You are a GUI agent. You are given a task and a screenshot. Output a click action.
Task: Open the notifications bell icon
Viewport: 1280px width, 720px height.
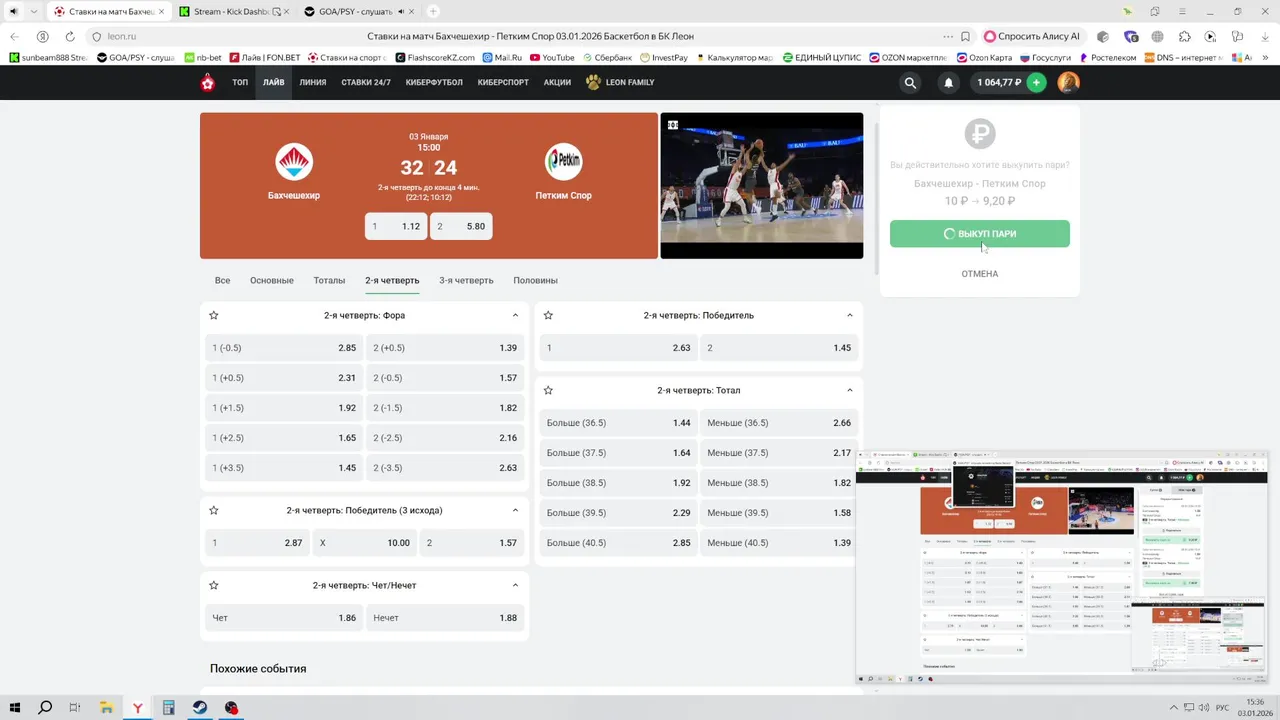(x=949, y=83)
